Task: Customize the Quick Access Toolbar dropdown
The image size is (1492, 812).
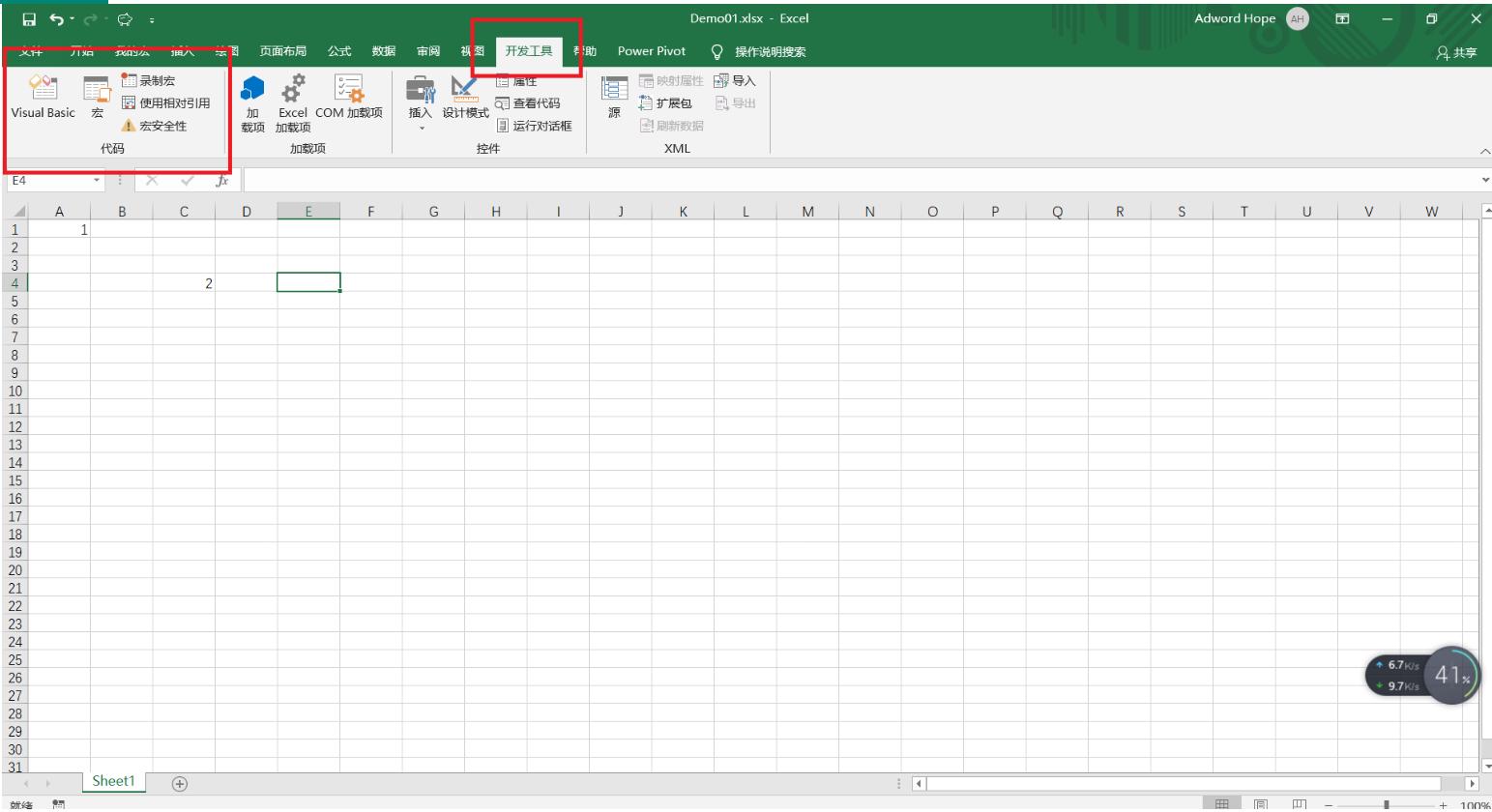Action: (x=152, y=19)
